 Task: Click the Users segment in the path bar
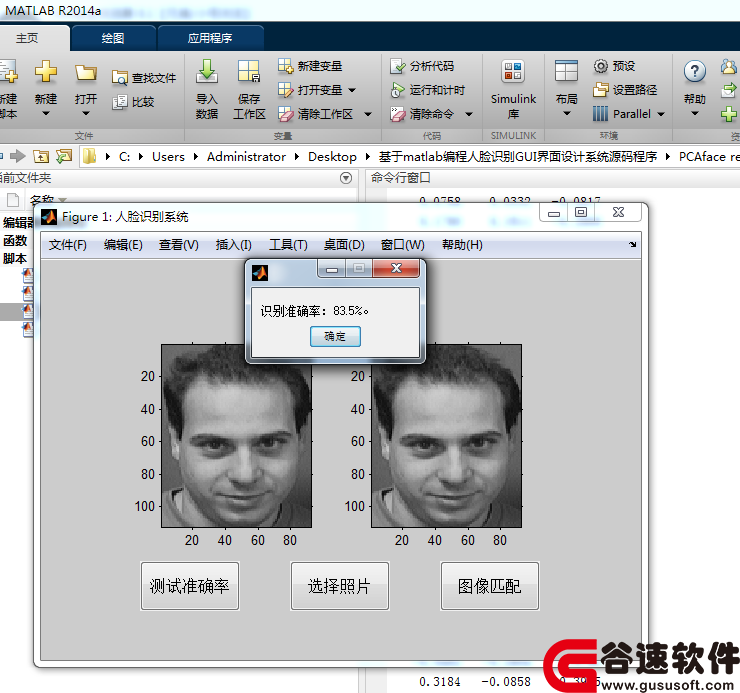coord(168,157)
